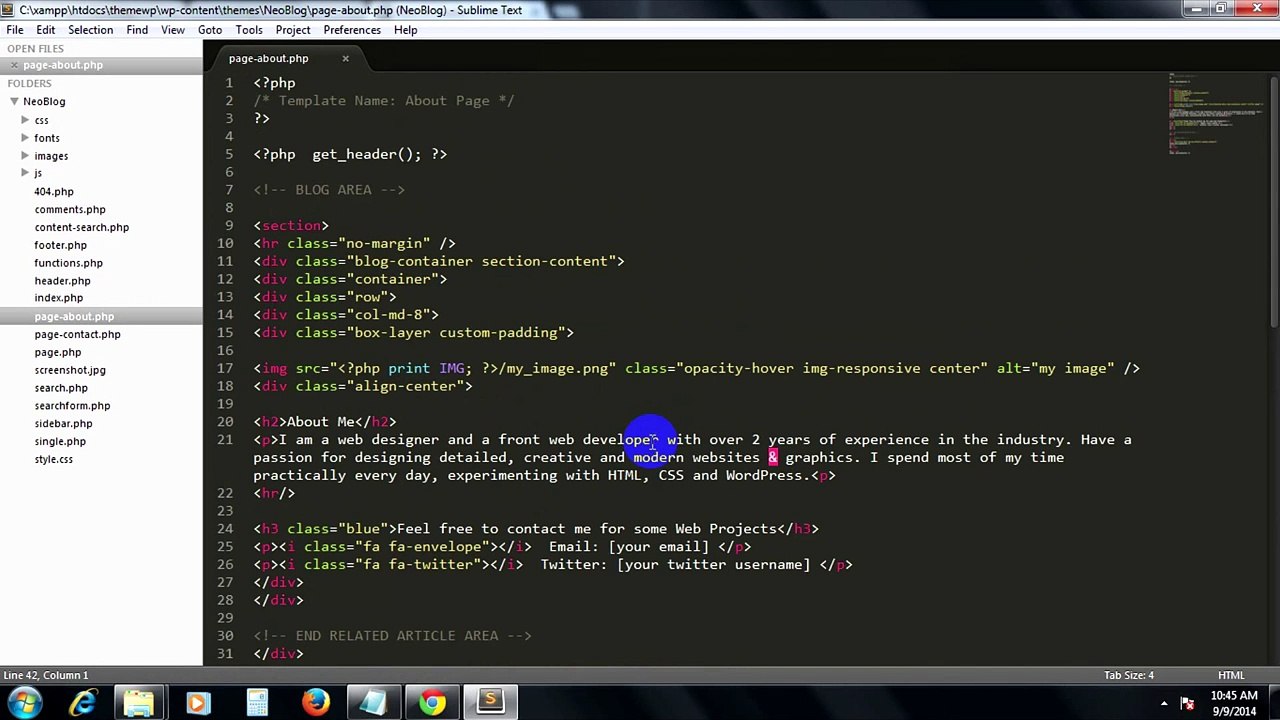
Task: Open the View menu
Action: pyautogui.click(x=173, y=30)
